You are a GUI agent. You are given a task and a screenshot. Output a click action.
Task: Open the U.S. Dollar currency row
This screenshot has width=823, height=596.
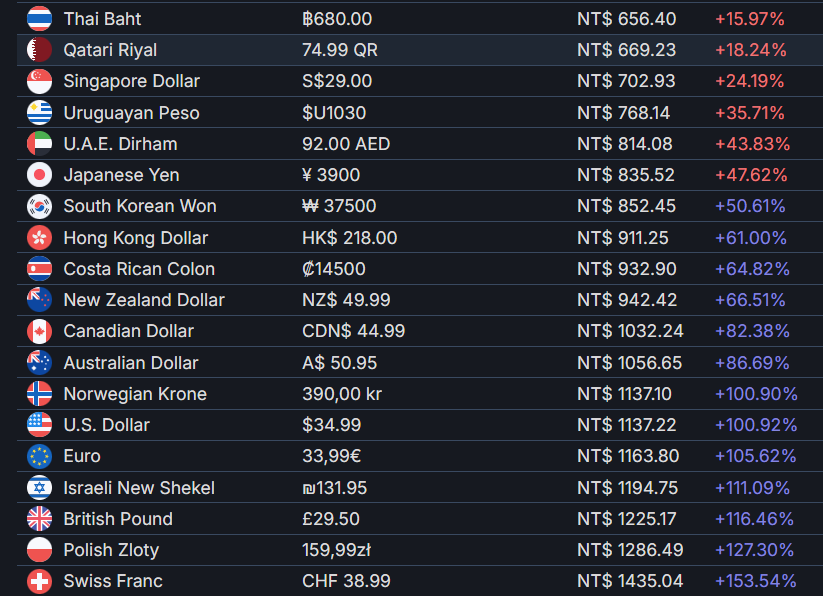pyautogui.click(x=420, y=425)
